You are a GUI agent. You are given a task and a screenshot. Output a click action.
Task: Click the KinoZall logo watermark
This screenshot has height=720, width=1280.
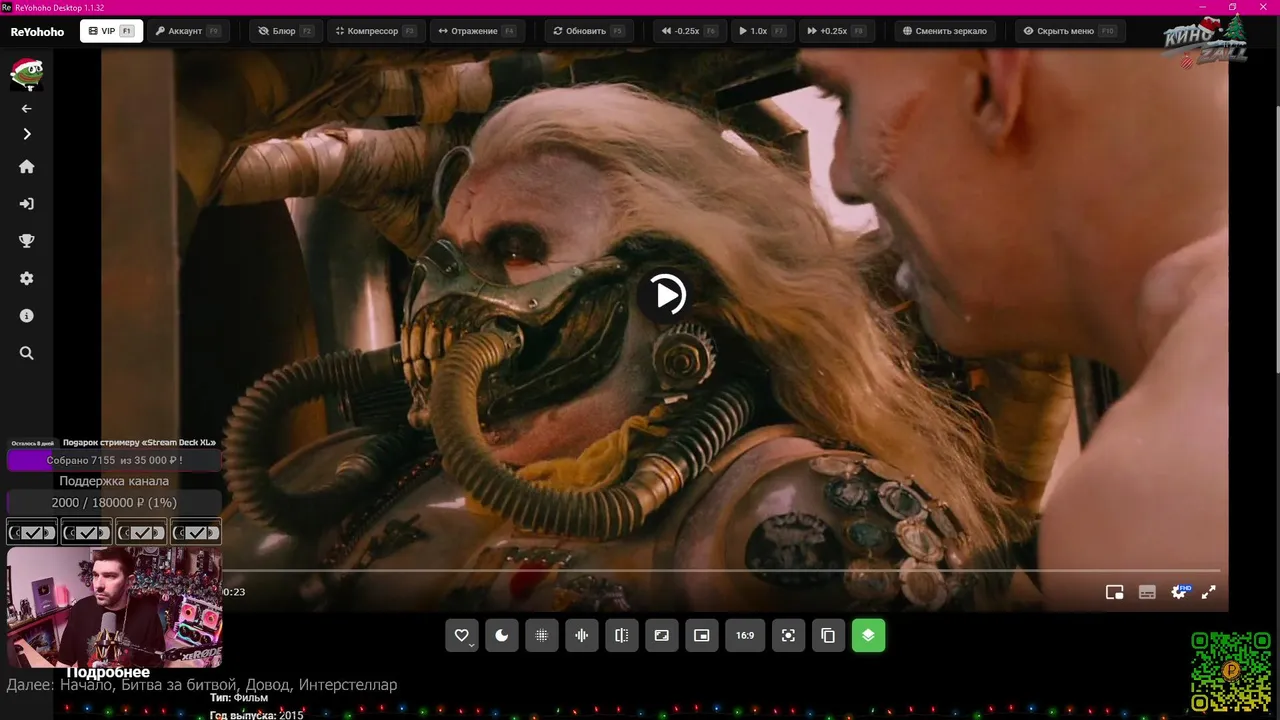coord(1205,43)
